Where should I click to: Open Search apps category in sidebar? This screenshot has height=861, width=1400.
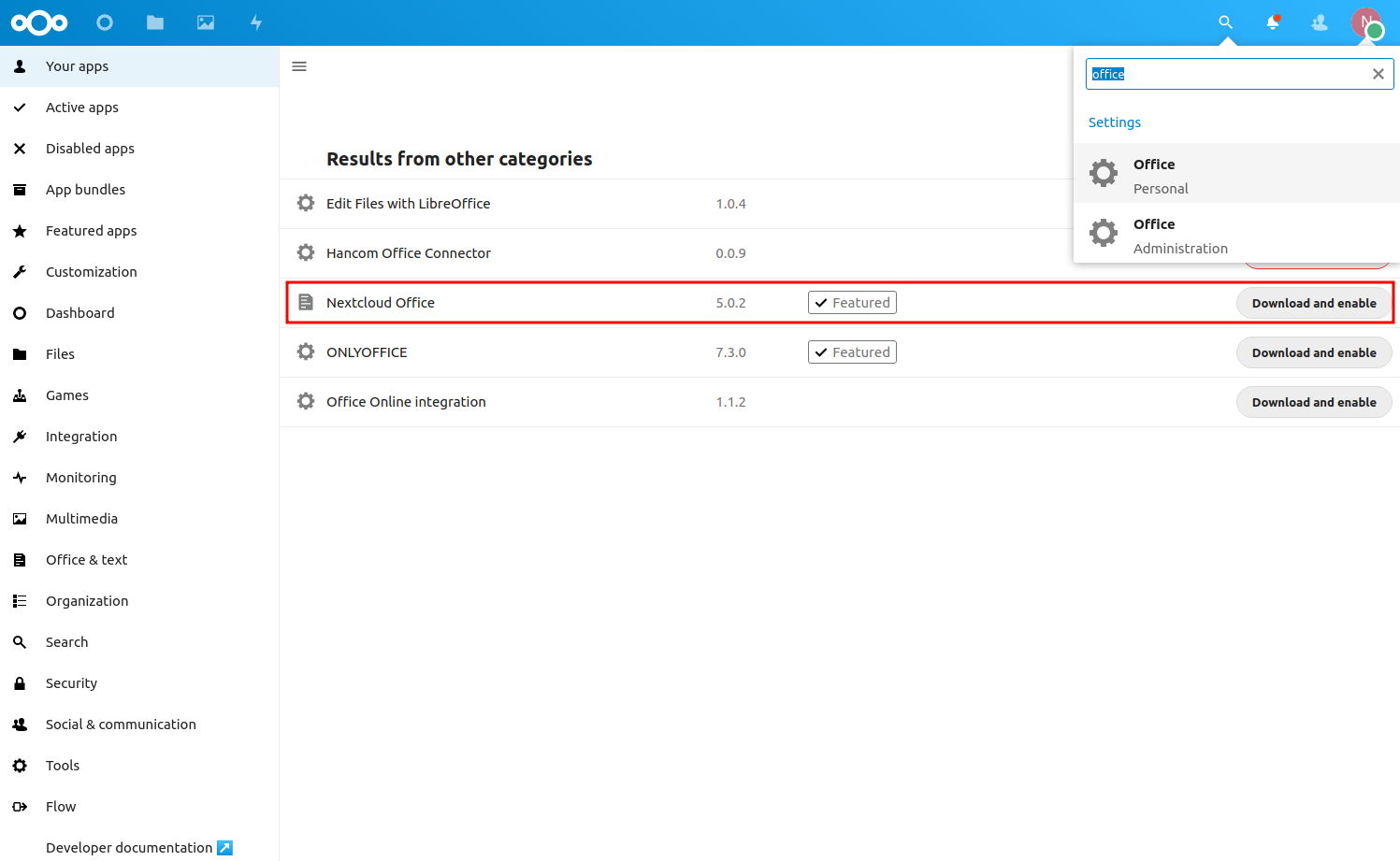(139, 642)
